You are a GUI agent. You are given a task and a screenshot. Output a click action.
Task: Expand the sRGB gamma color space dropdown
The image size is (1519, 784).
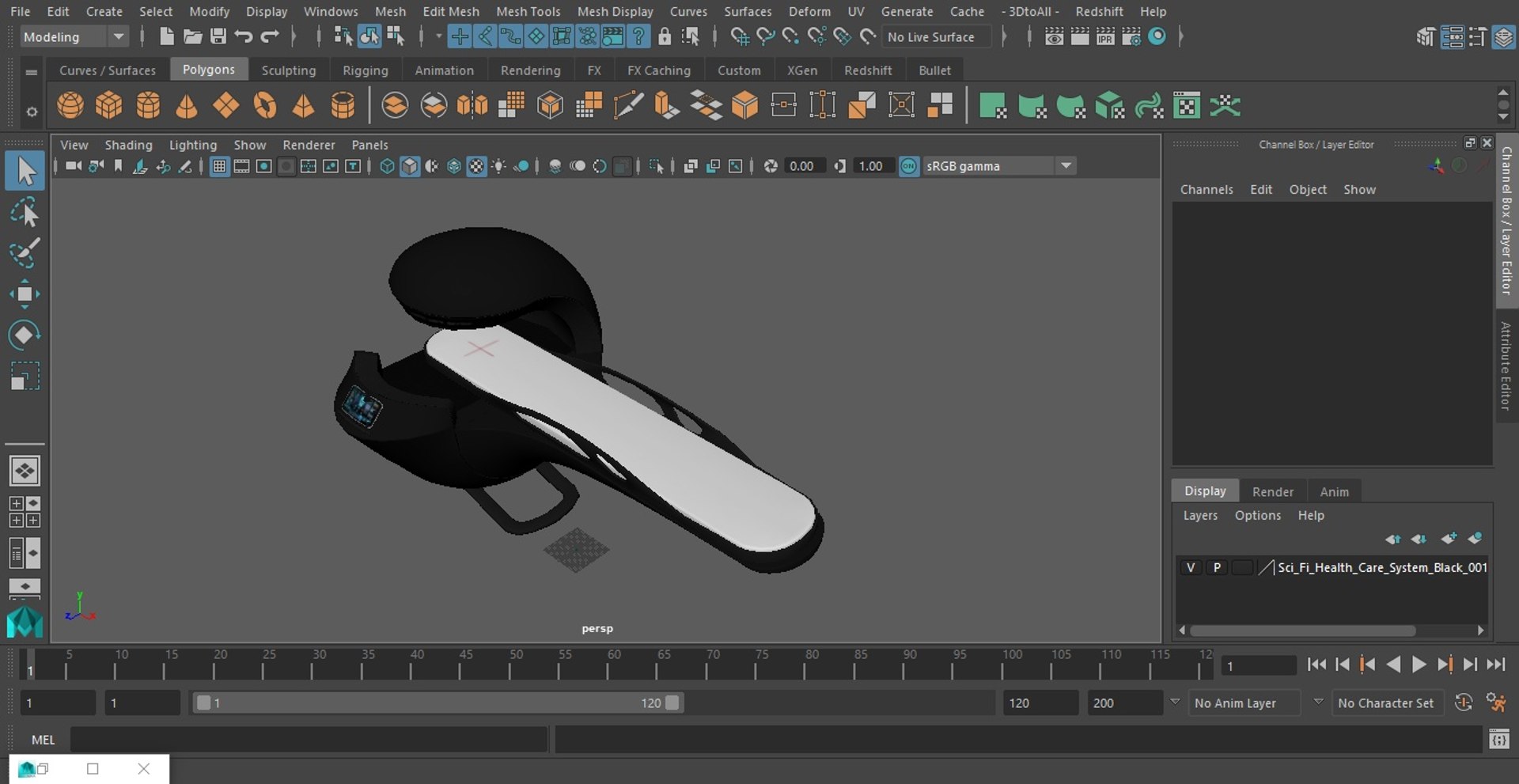pos(998,166)
